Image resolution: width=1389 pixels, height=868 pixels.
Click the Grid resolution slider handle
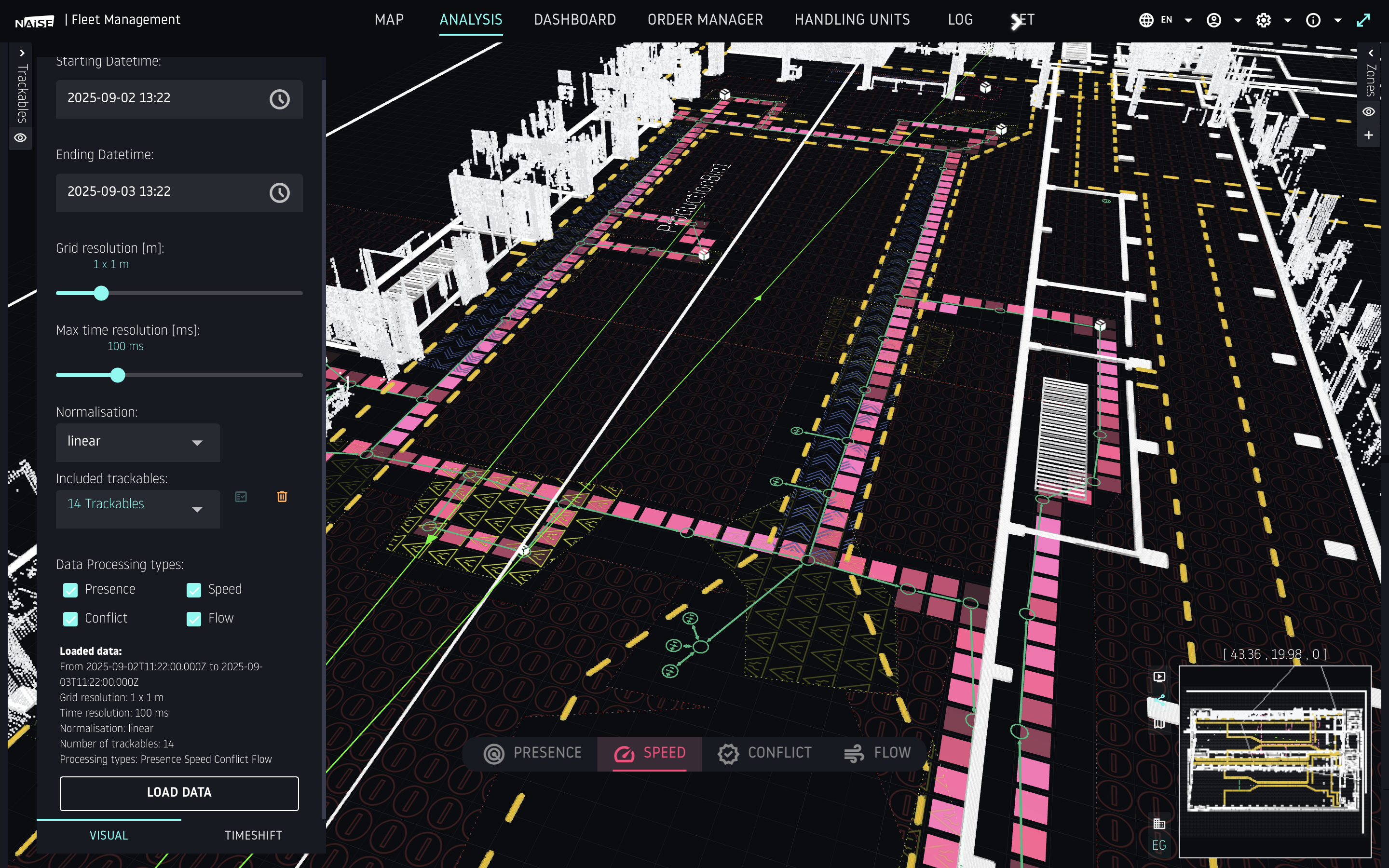coord(102,293)
